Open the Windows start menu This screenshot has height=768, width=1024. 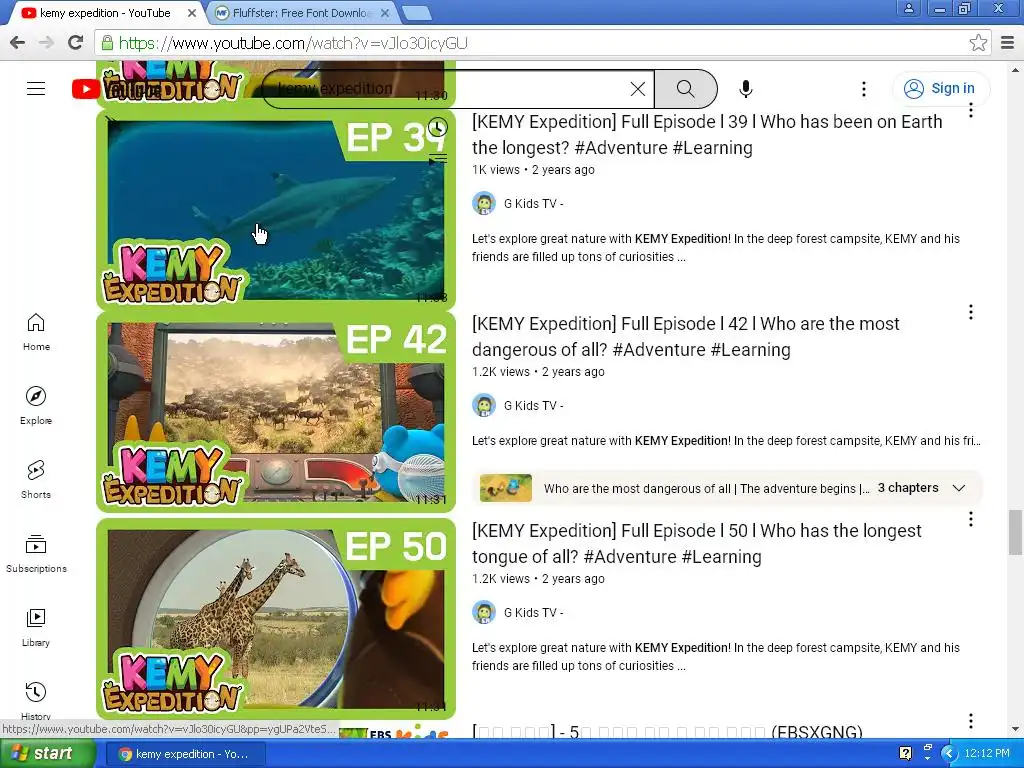coord(47,754)
